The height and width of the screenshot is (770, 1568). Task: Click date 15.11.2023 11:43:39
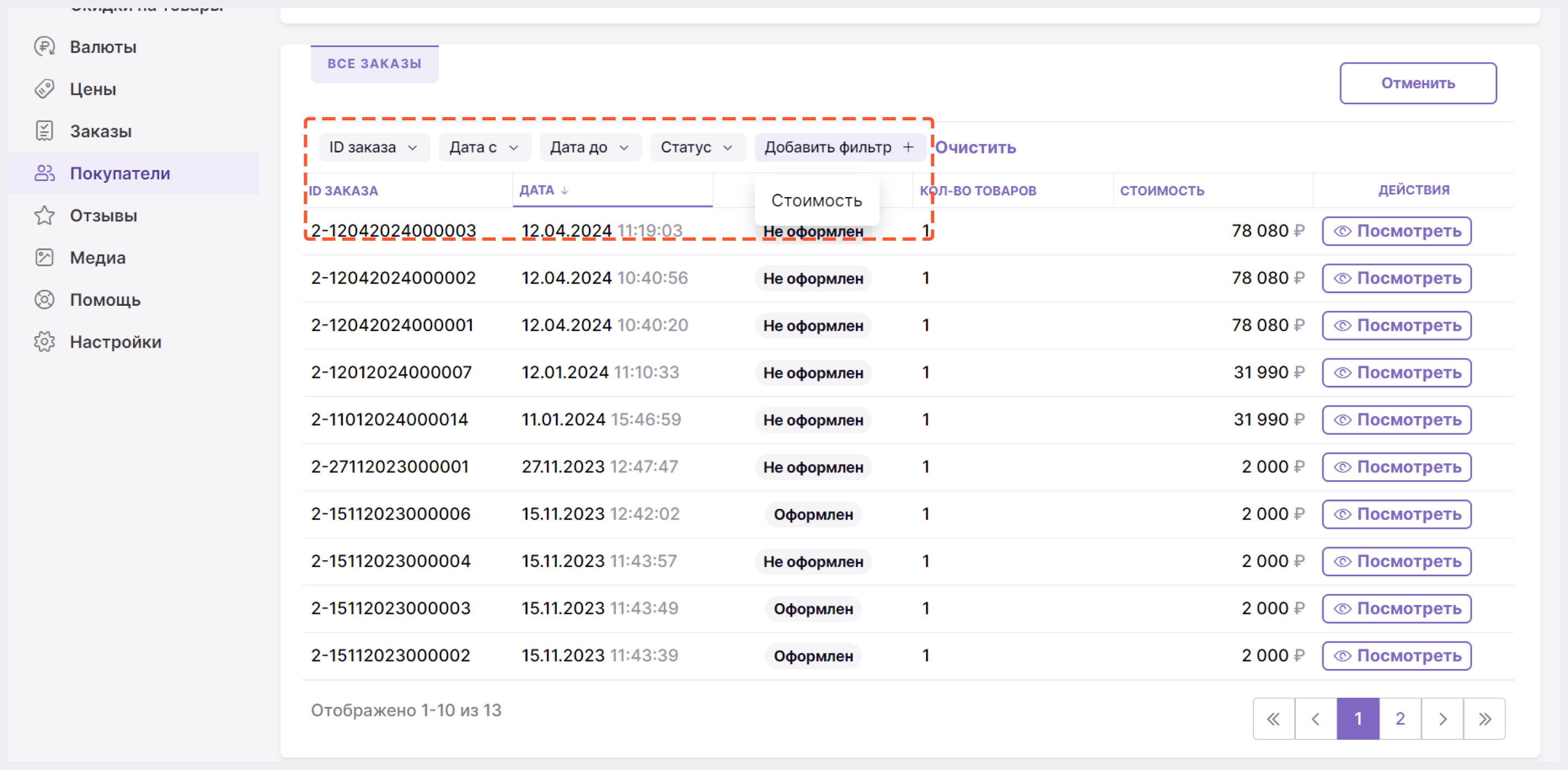[599, 656]
